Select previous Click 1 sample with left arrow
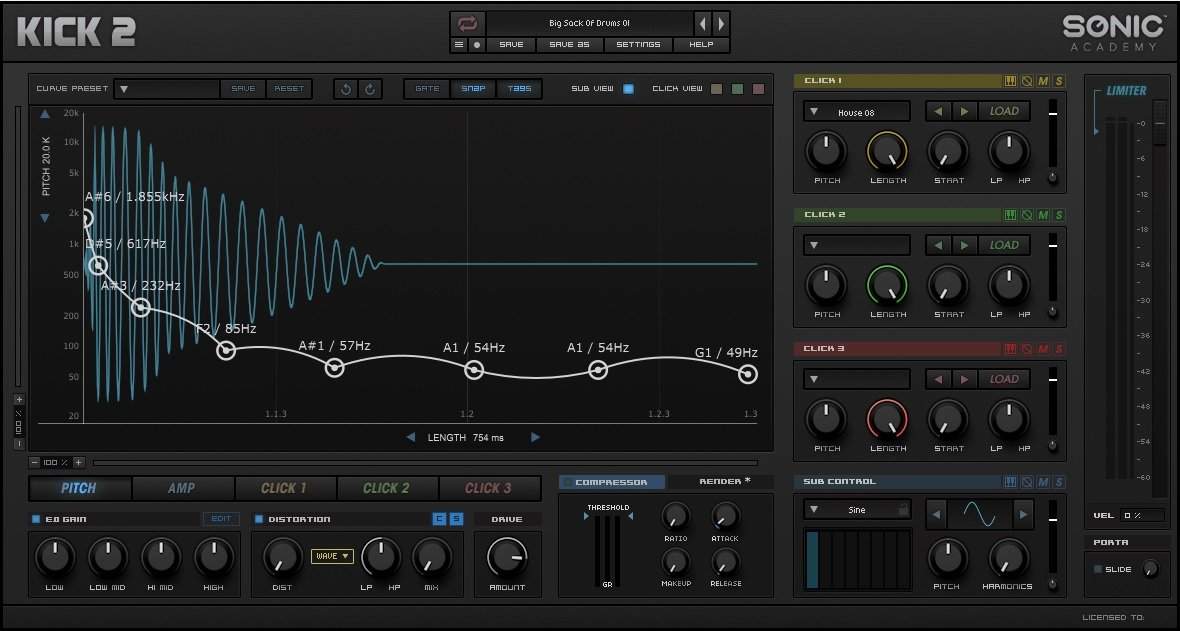 pos(938,111)
